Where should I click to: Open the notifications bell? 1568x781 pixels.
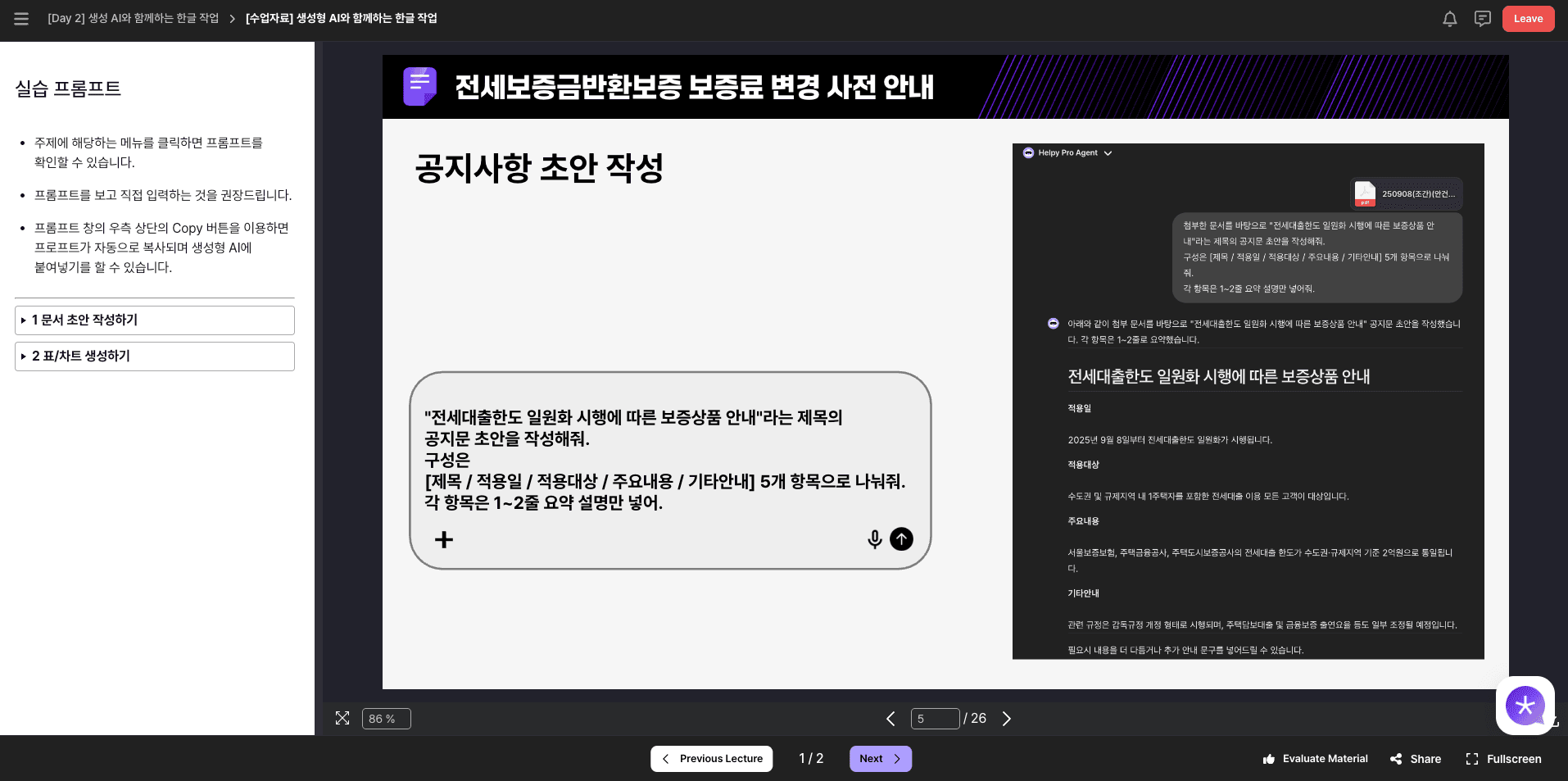click(x=1449, y=19)
